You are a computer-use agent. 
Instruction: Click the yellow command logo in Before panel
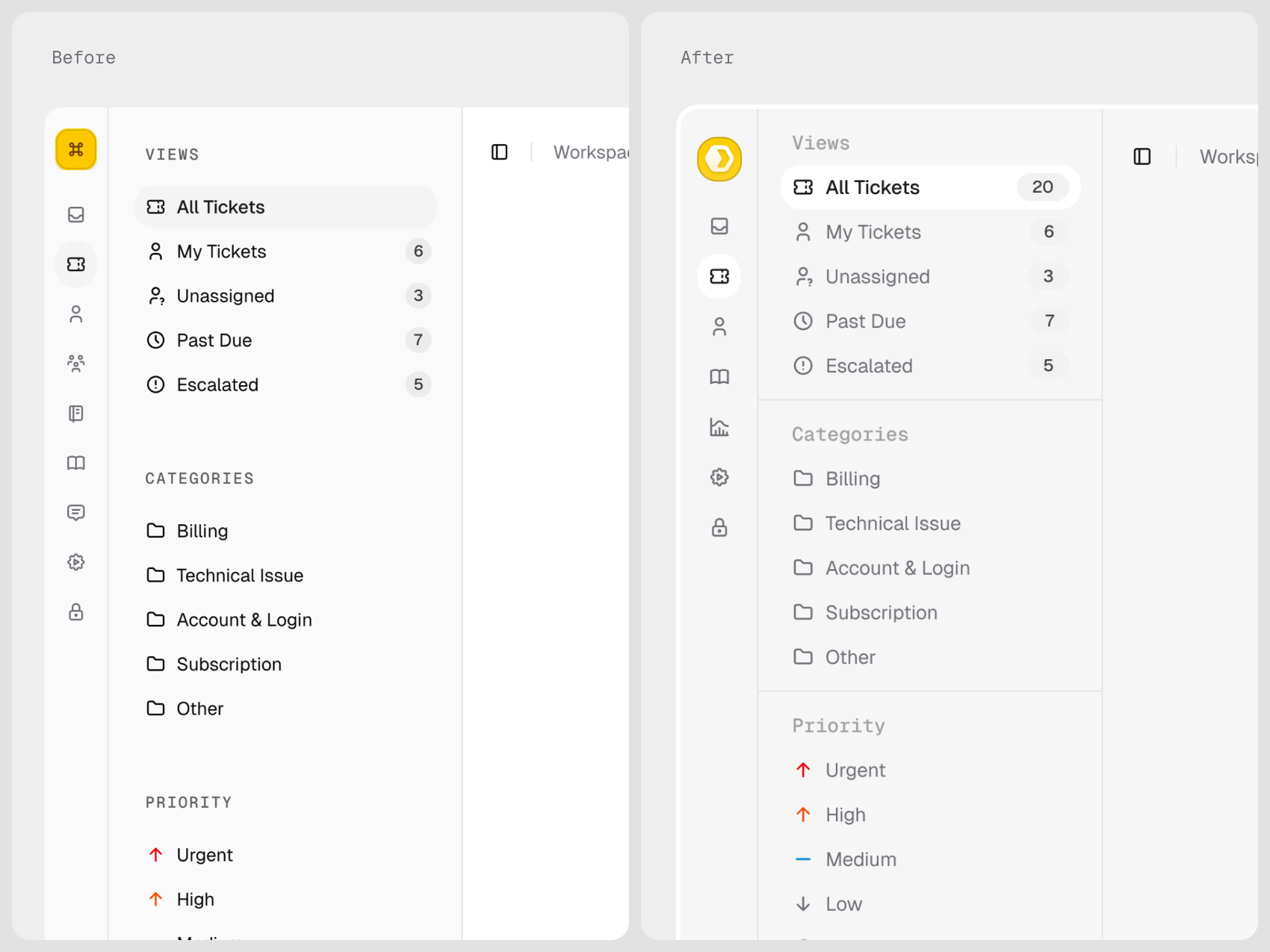click(76, 149)
